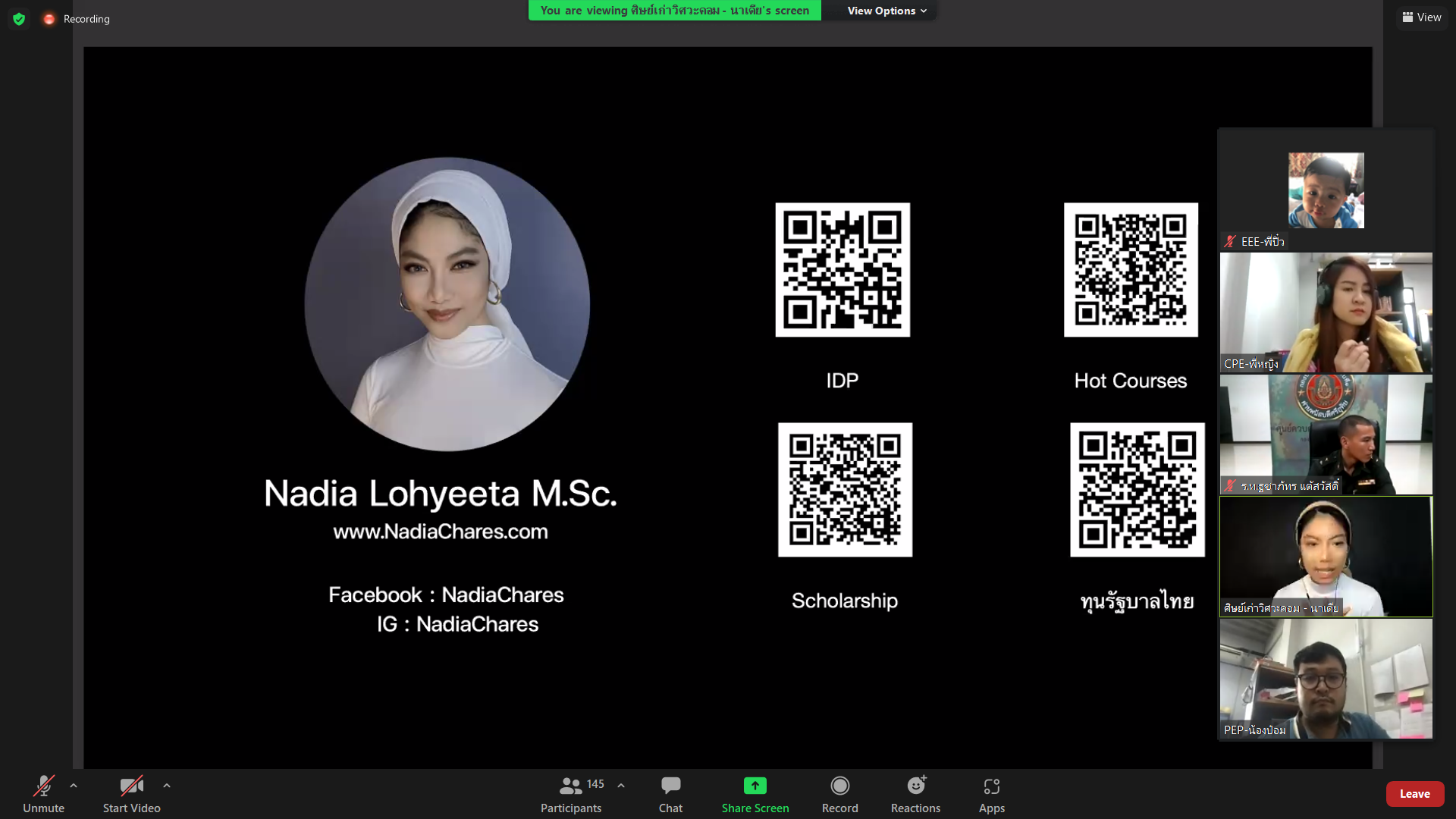Click the Unmute microphone icon
This screenshot has width=1456, height=819.
coord(43,786)
